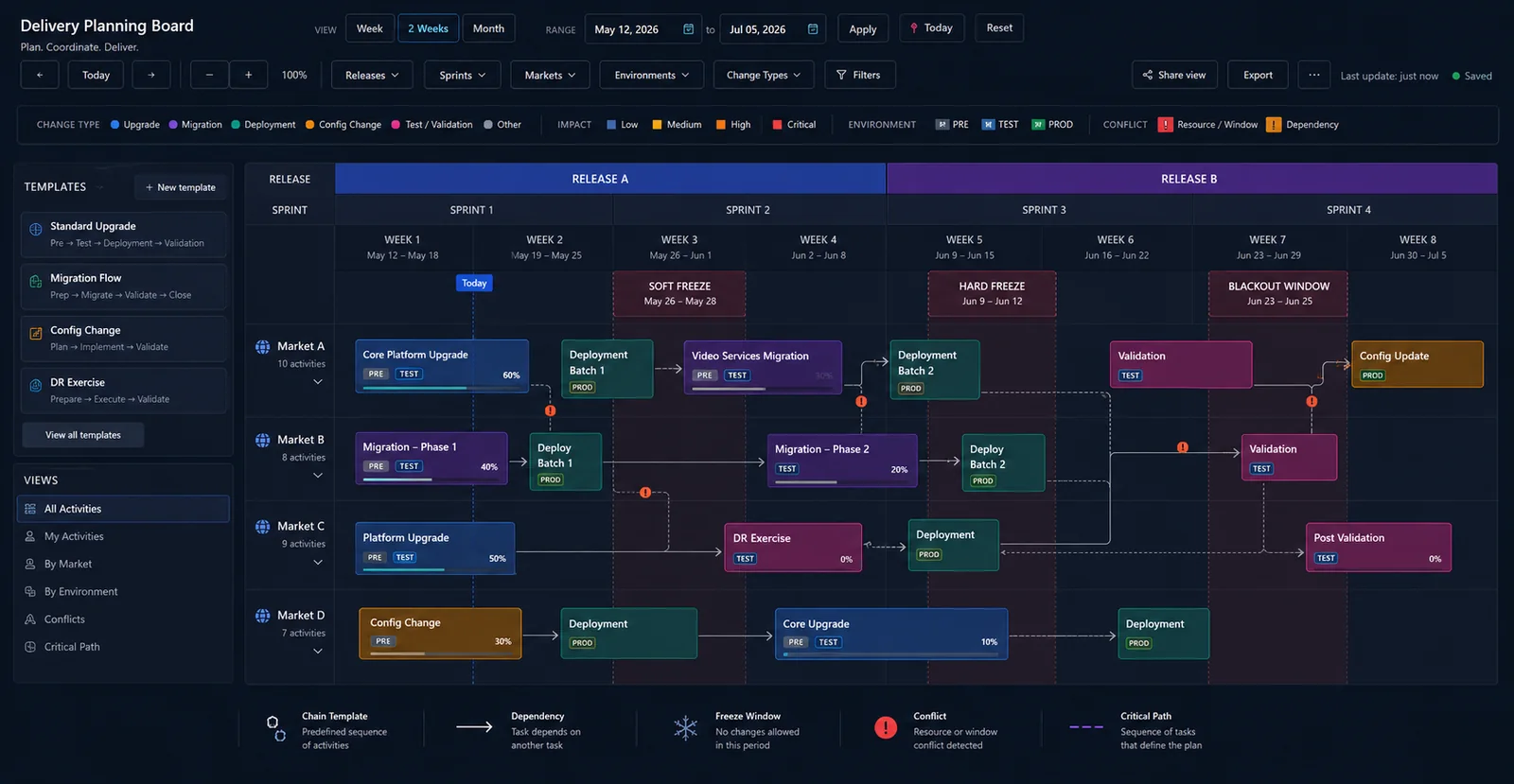Viewport: 1514px width, 784px height.
Task: Click the start date field May 12, 2026
Action: tap(643, 29)
